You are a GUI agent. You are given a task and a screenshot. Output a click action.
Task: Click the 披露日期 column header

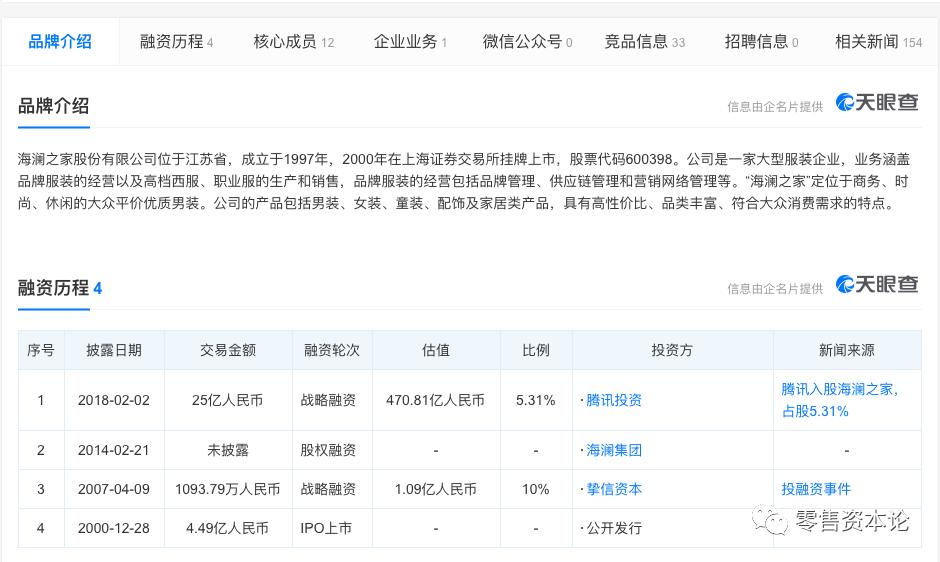[114, 350]
